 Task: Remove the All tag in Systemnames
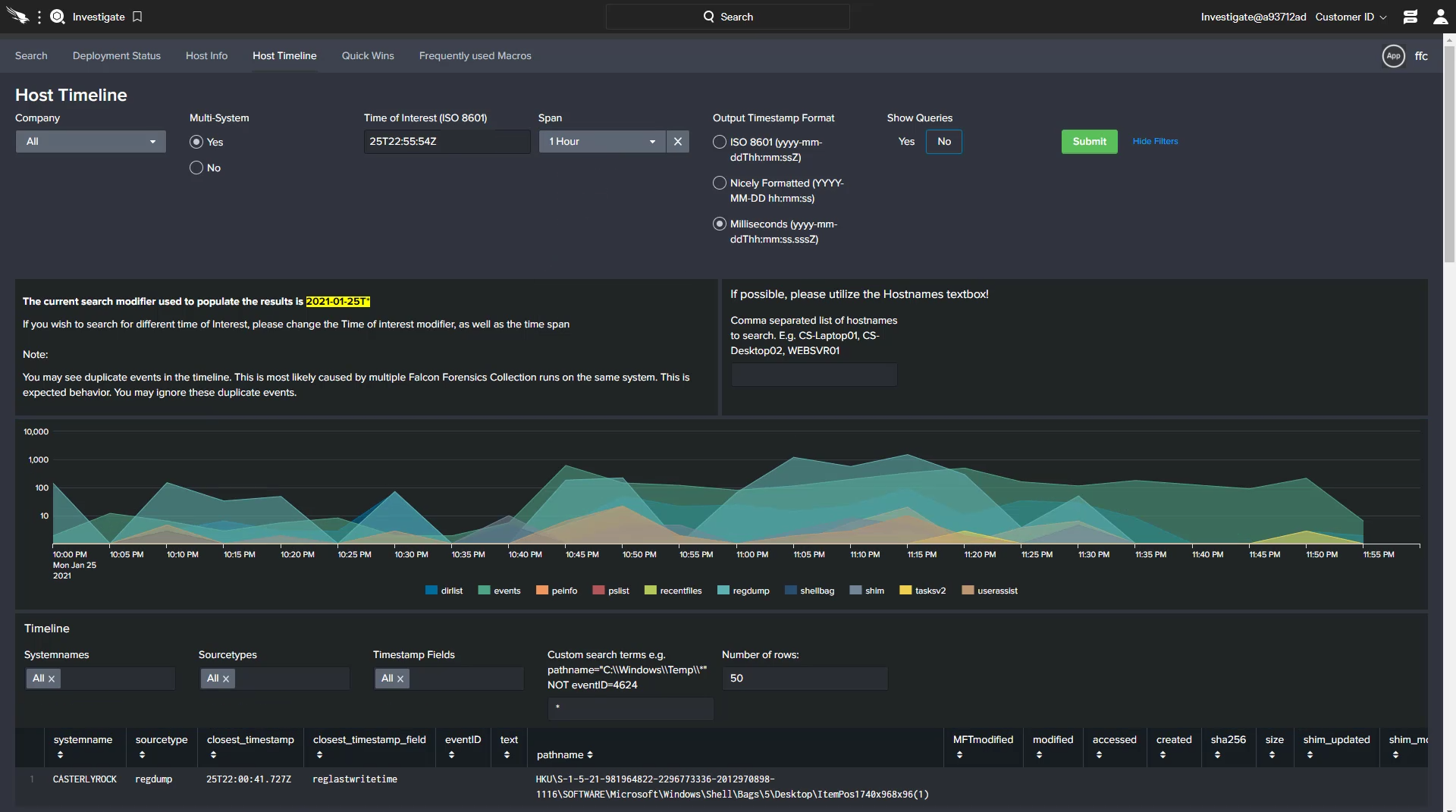click(52, 679)
